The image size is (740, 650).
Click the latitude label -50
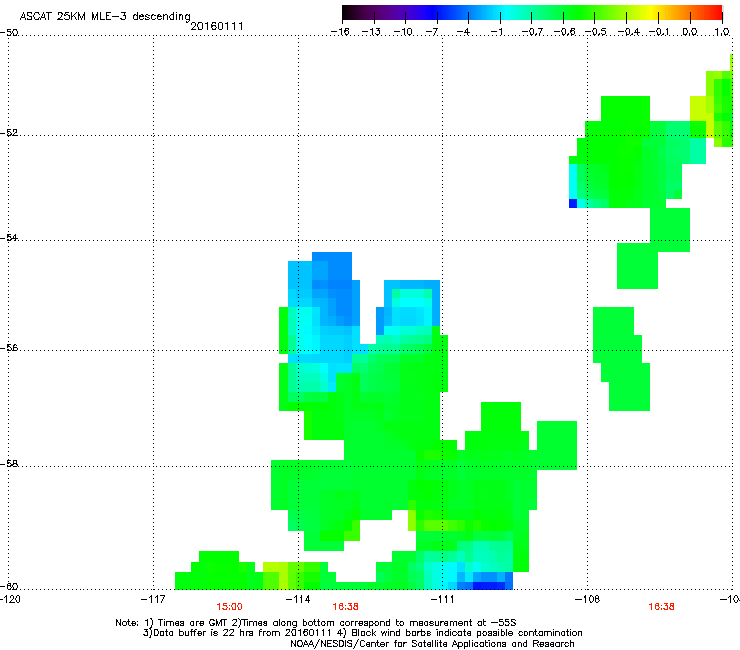[8, 33]
